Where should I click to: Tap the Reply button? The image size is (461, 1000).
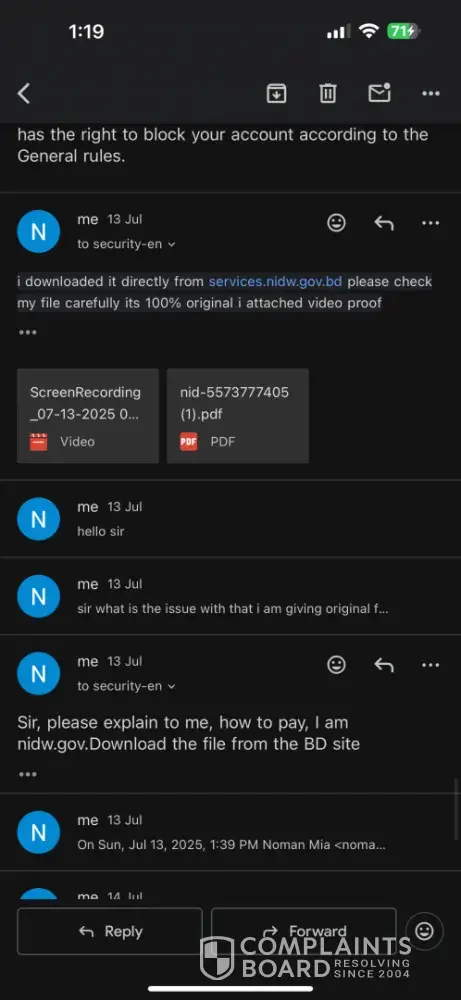[x=110, y=931]
